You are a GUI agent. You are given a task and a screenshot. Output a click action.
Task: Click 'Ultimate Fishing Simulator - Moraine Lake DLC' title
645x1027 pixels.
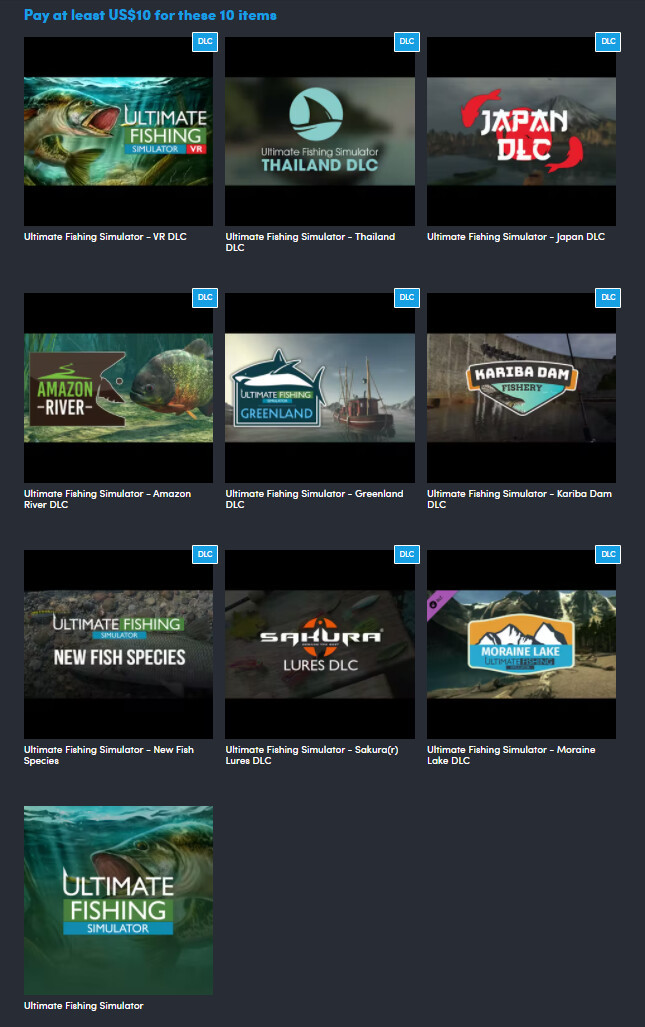(x=511, y=755)
